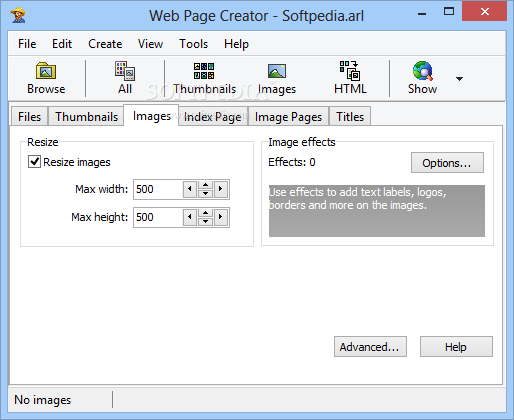Click Max width spinner up arrow
Viewport: 514px width, 420px height.
click(x=205, y=185)
